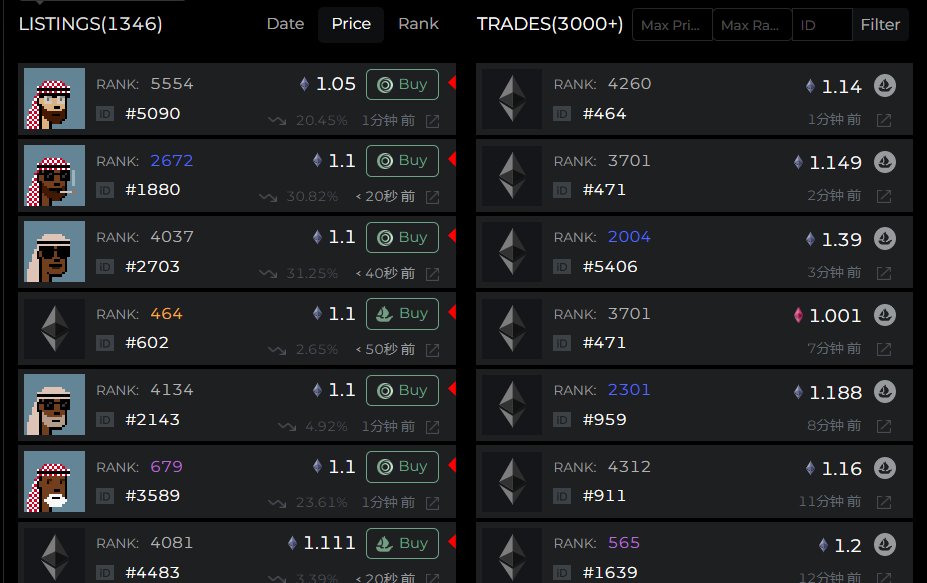This screenshot has height=583, width=927.
Task: Open placeholder thumbnail of listing #602
Action: click(54, 328)
